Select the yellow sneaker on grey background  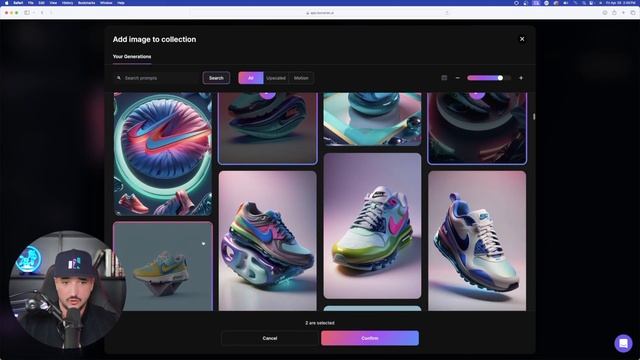(163, 267)
